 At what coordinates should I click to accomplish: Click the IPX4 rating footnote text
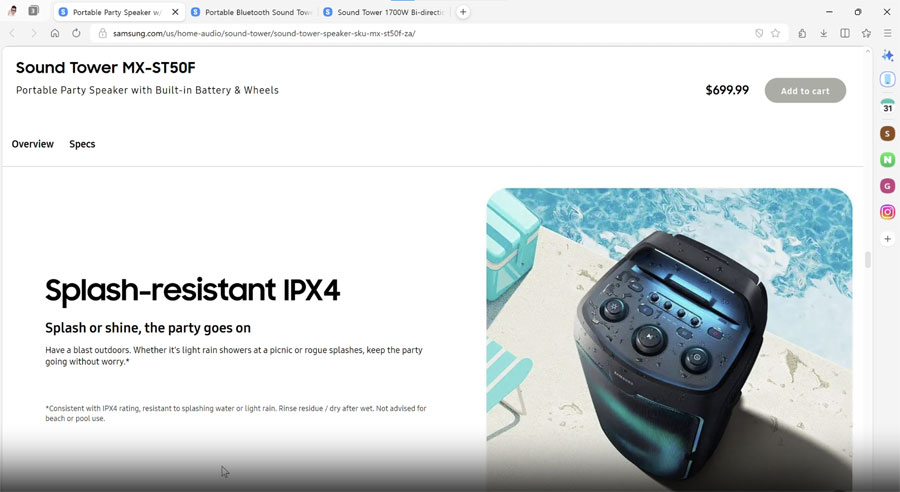click(x=236, y=413)
